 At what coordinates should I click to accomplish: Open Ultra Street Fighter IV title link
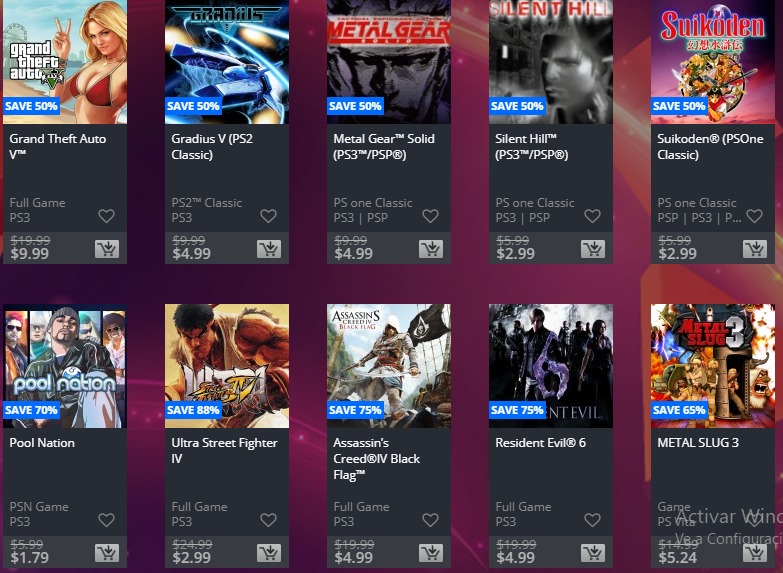point(224,451)
